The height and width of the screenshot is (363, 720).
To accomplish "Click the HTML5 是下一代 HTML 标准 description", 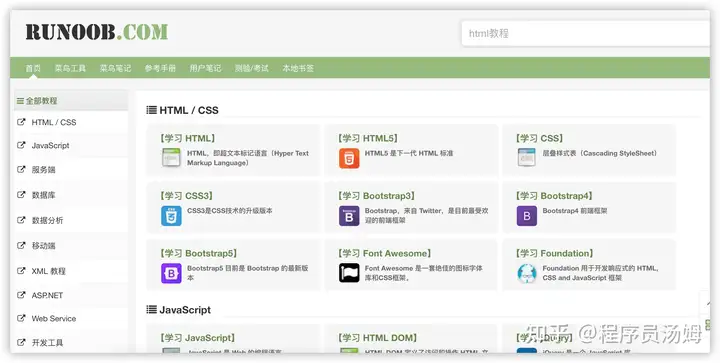I will pyautogui.click(x=409, y=153).
